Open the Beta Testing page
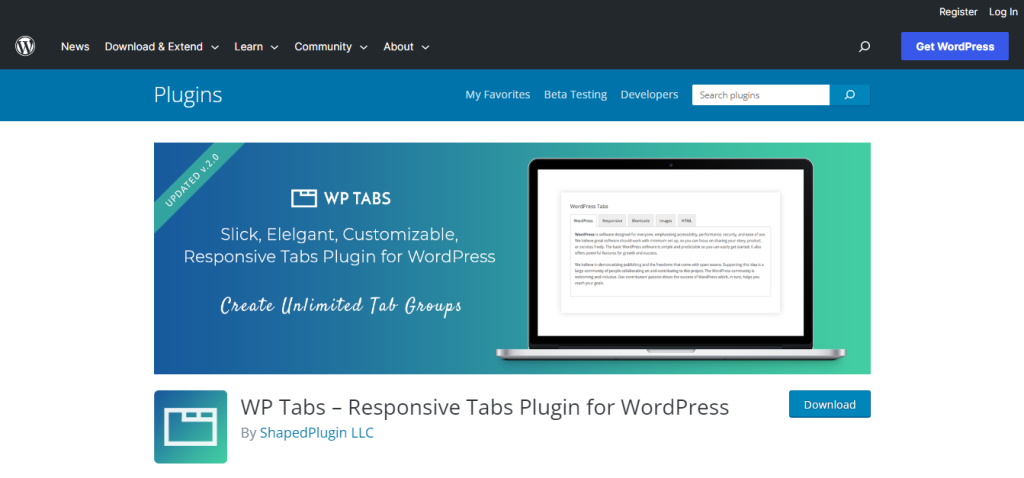 tap(575, 95)
